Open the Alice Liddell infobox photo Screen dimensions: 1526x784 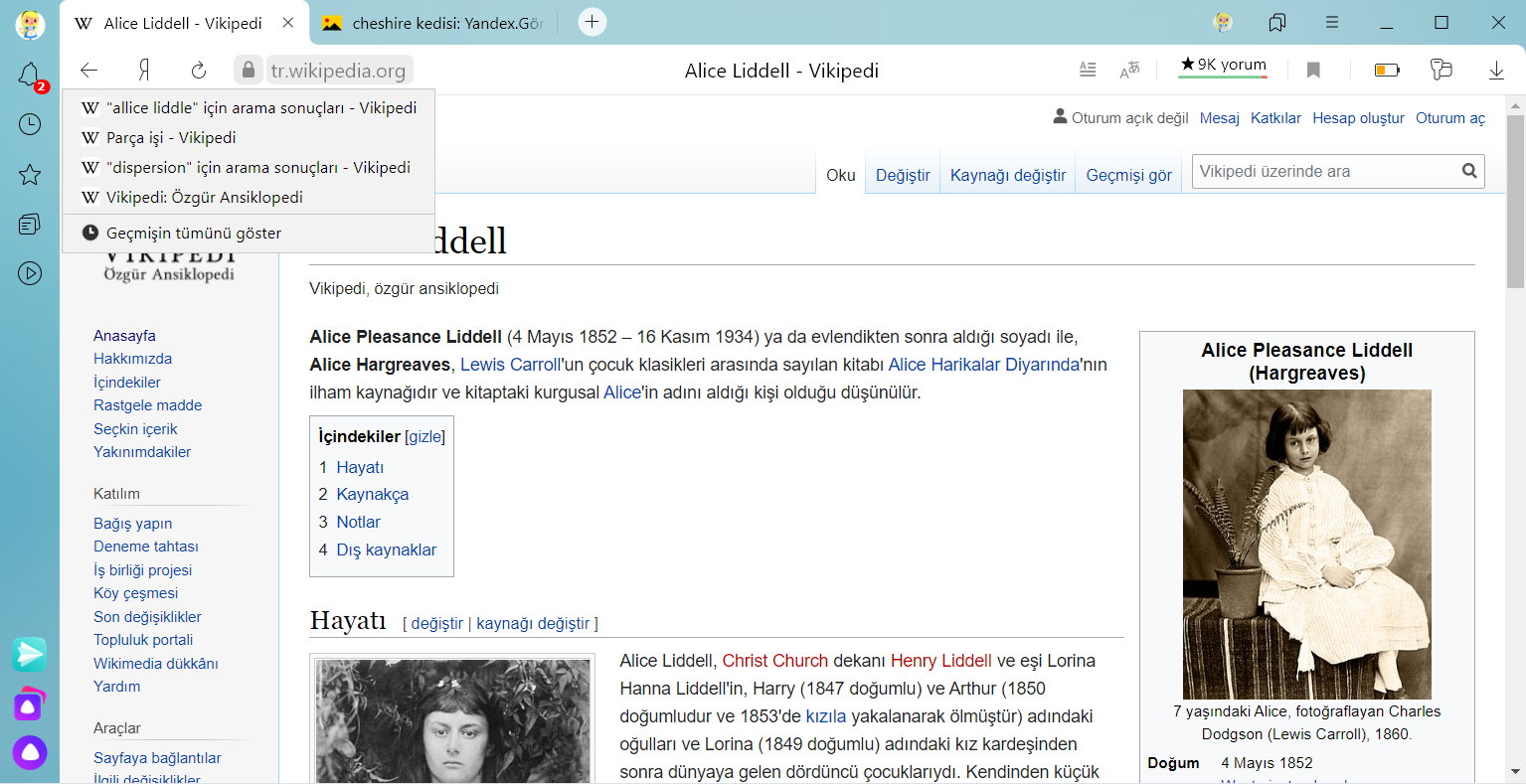(1306, 545)
